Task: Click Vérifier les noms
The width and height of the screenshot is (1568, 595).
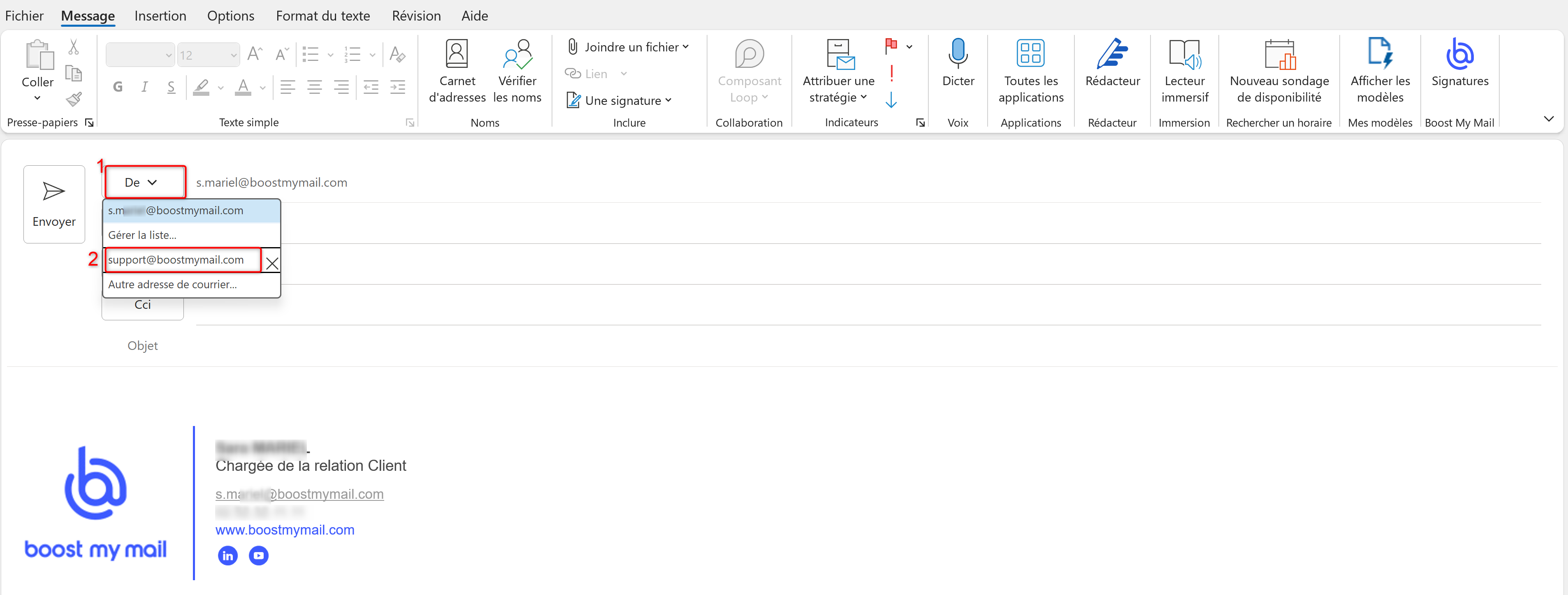Action: (517, 71)
